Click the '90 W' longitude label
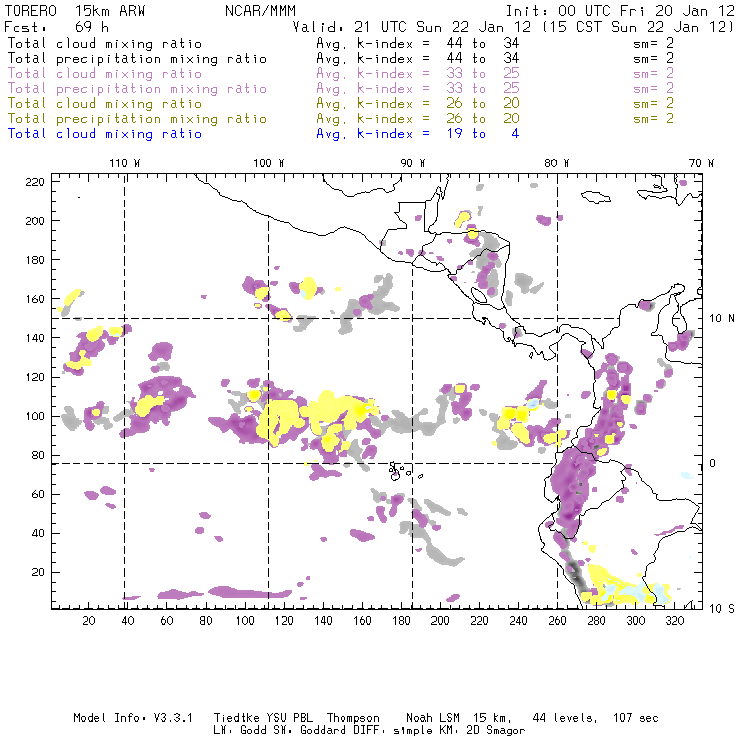The height and width of the screenshot is (740, 740). click(x=412, y=163)
